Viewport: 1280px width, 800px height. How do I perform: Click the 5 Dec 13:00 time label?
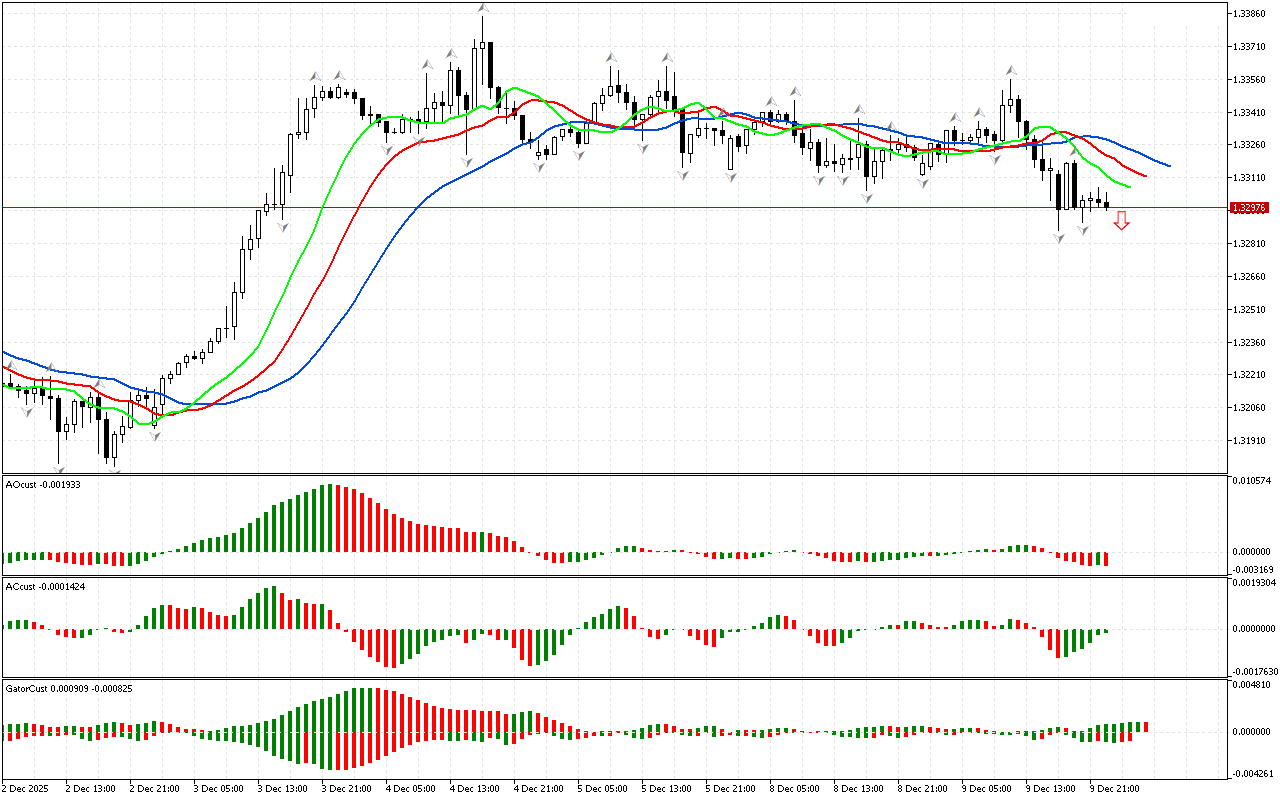(665, 788)
